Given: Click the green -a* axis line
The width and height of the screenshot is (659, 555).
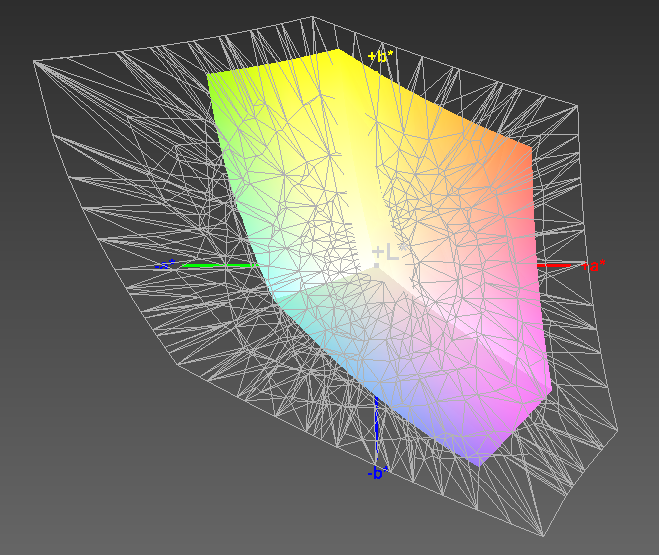Looking at the screenshot, I should 219,266.
